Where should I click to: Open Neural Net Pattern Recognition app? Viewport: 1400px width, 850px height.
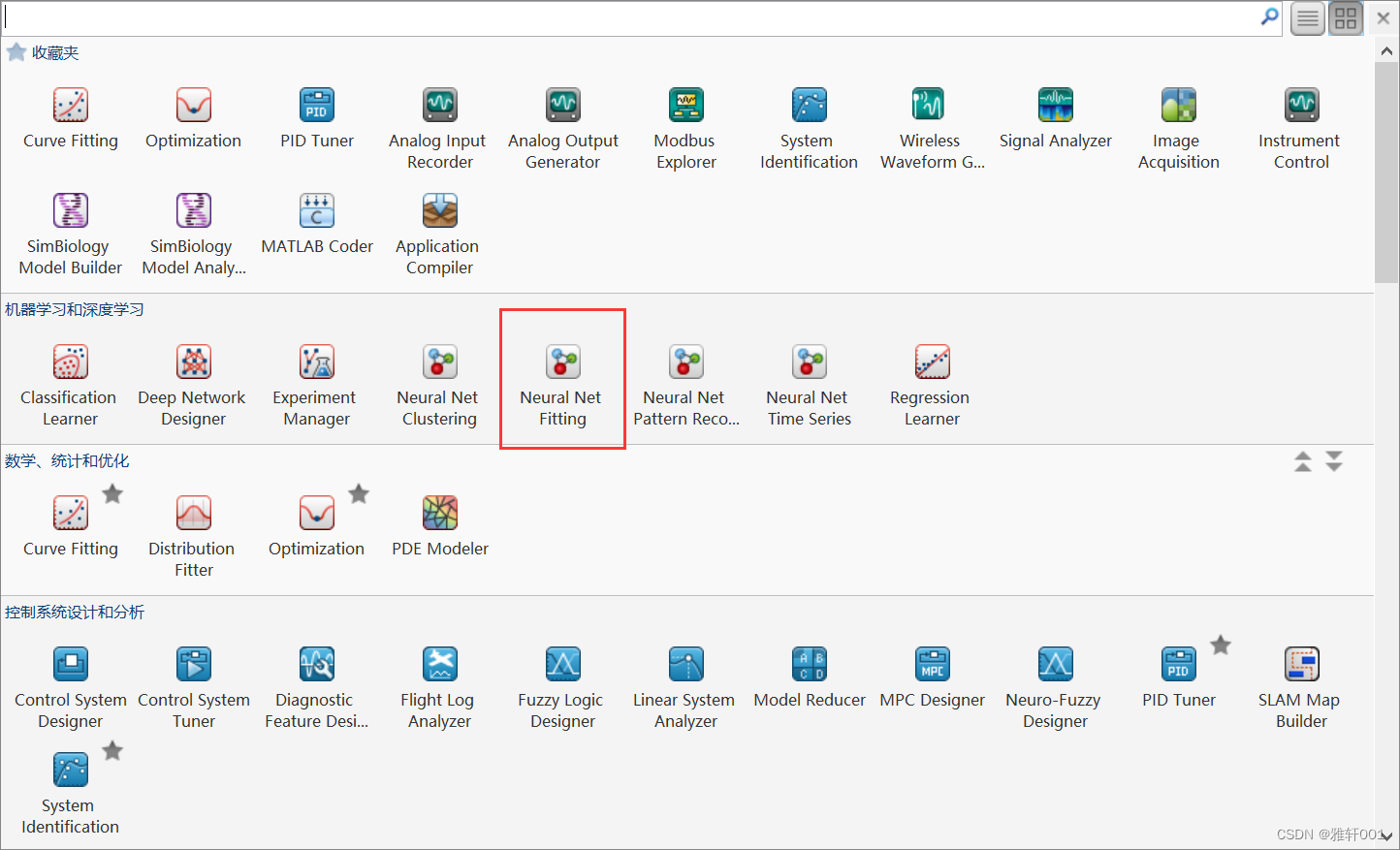pyautogui.click(x=686, y=387)
